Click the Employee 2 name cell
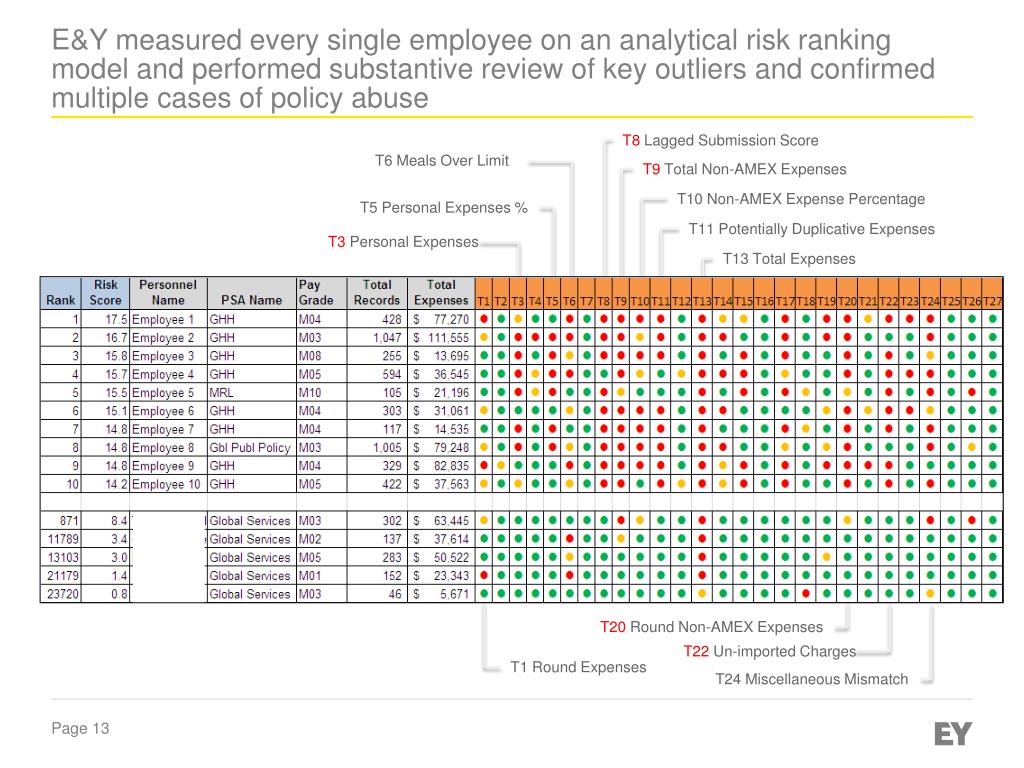The height and width of the screenshot is (768, 1024). [168, 338]
